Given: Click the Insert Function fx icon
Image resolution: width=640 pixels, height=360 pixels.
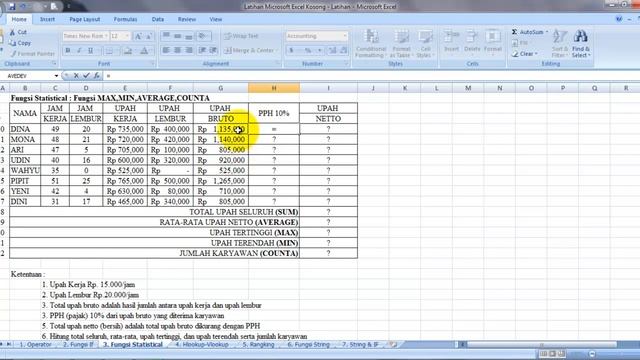Looking at the screenshot, I should 96,76.
